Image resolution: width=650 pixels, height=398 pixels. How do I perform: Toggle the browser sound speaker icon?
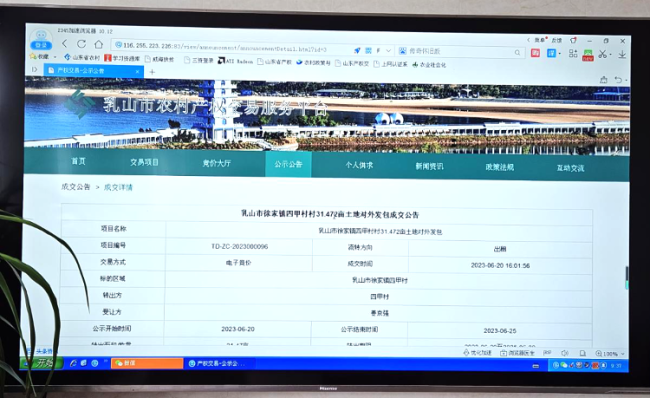click(564, 353)
